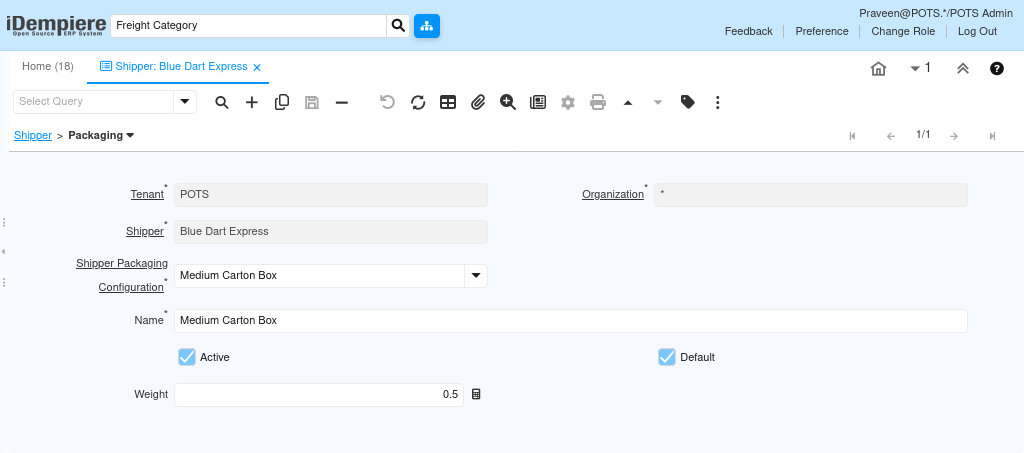This screenshot has width=1024, height=453.
Task: Delete the record with minus icon
Action: click(342, 102)
